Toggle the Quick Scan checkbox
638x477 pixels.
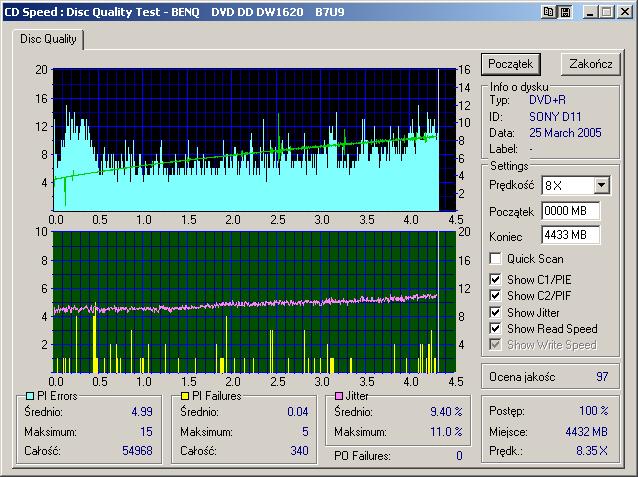(x=495, y=258)
